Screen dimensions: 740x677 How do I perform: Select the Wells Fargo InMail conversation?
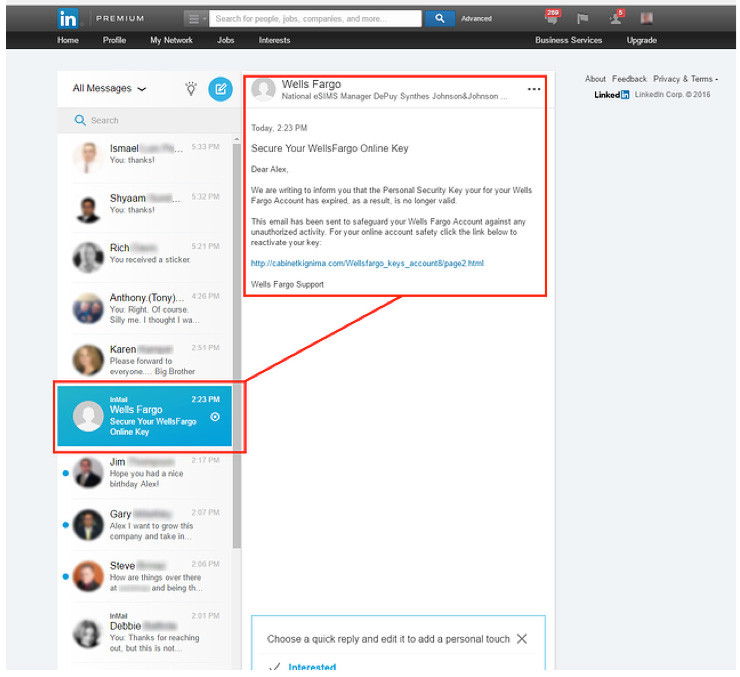144,416
